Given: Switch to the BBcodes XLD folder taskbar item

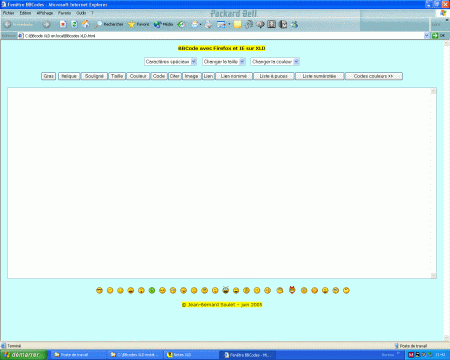Looking at the screenshot, I should (135, 355).
